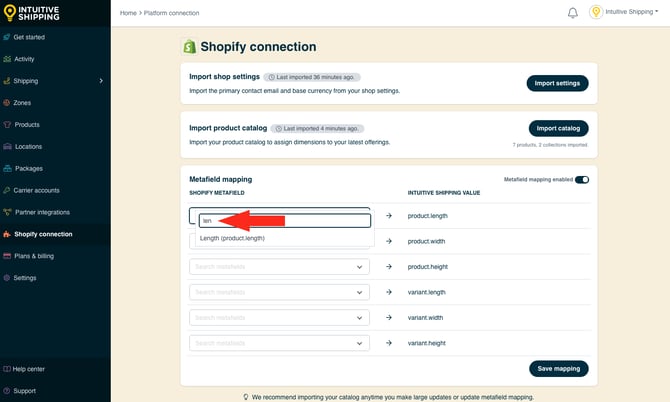The width and height of the screenshot is (670, 402).
Task: Click the arrow icon beside product.length
Action: pos(389,216)
